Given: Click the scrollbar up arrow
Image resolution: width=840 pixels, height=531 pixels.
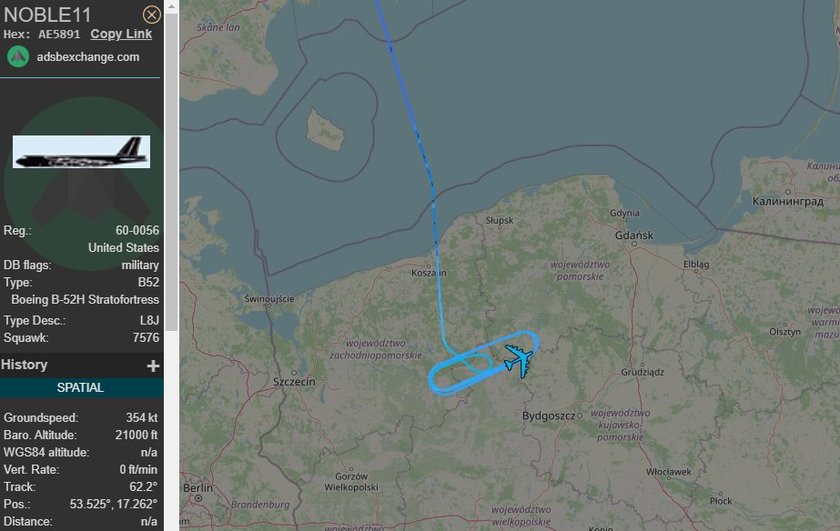Looking at the screenshot, I should [171, 6].
